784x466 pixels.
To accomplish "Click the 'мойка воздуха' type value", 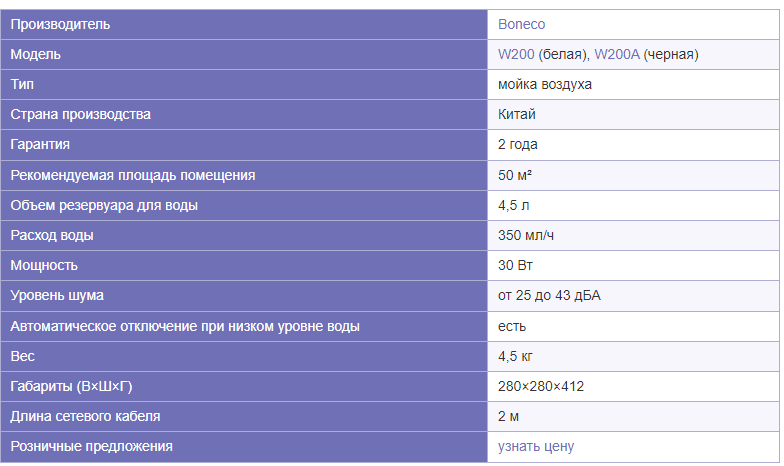I will coord(544,84).
